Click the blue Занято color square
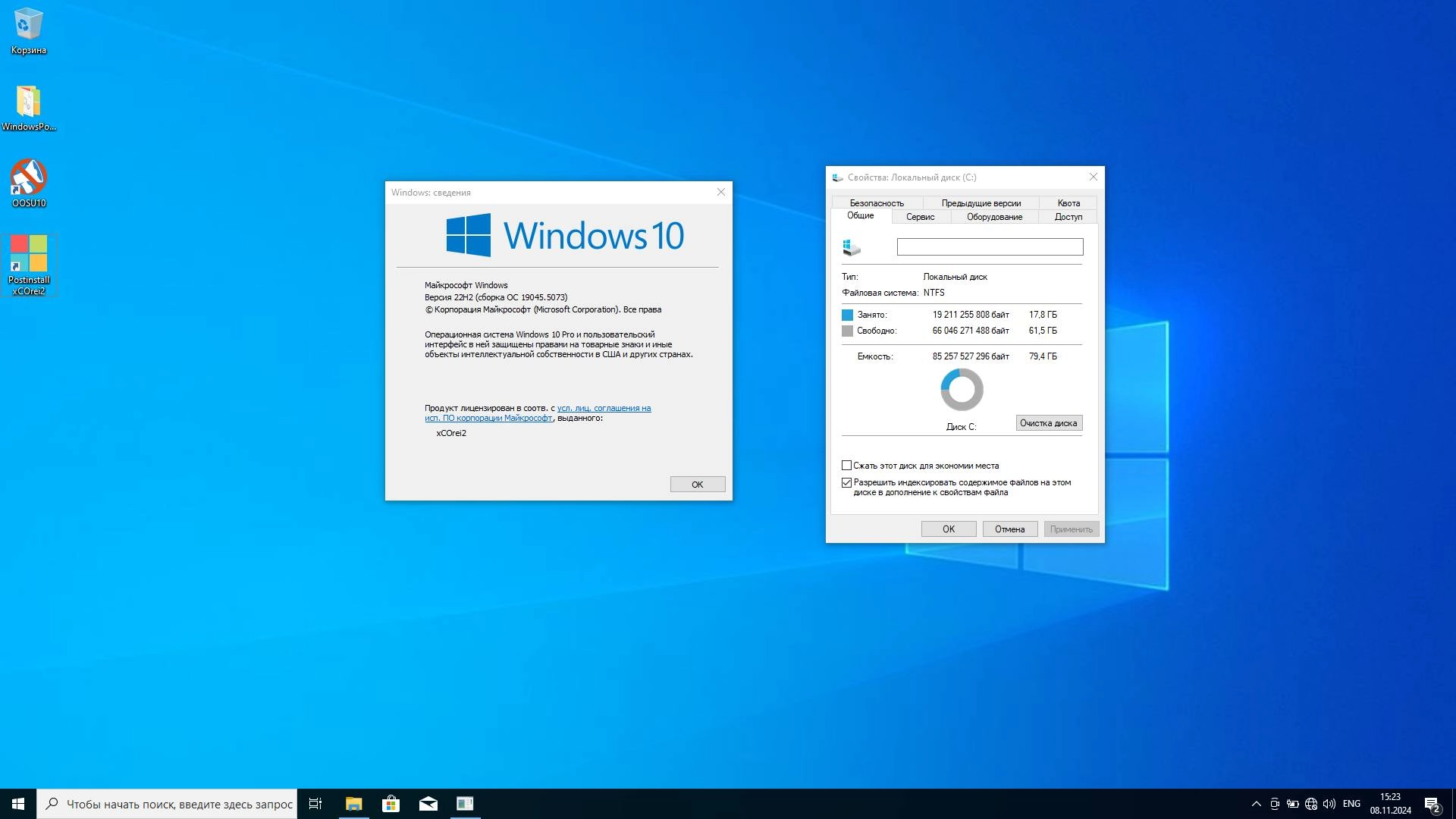 pyautogui.click(x=847, y=315)
